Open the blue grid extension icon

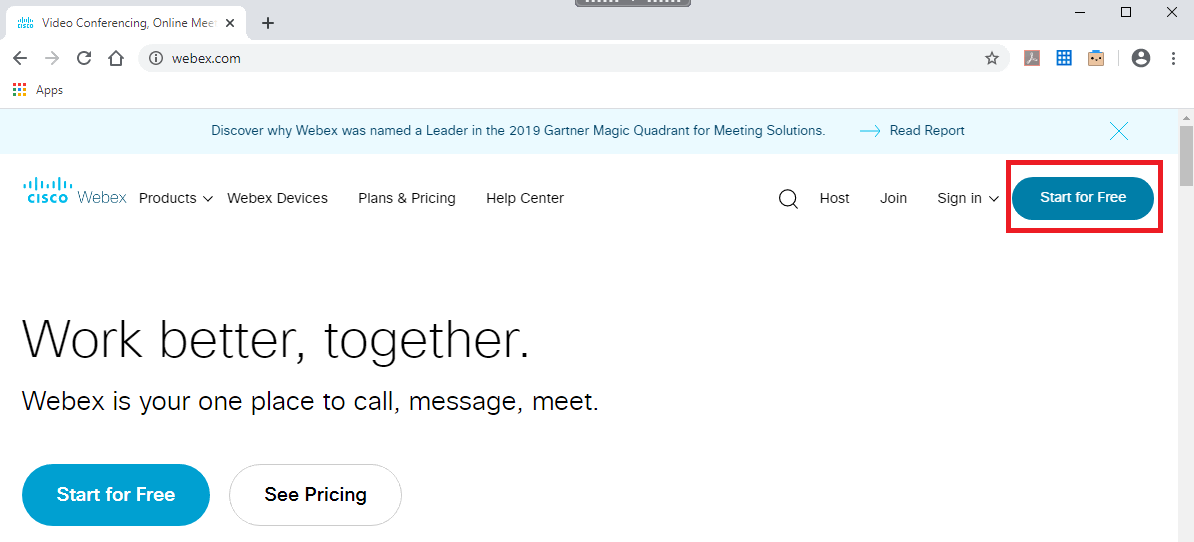click(x=1064, y=58)
